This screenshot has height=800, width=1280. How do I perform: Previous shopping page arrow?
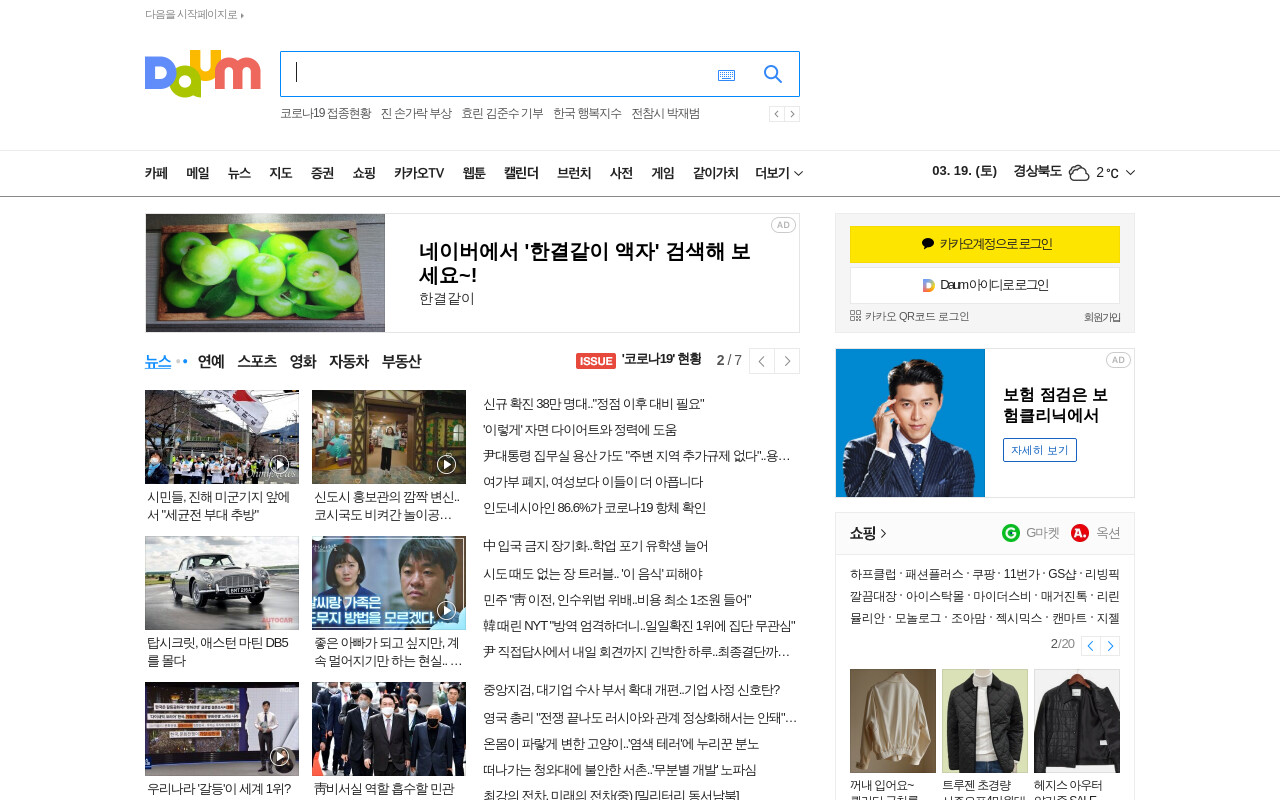(x=1091, y=646)
